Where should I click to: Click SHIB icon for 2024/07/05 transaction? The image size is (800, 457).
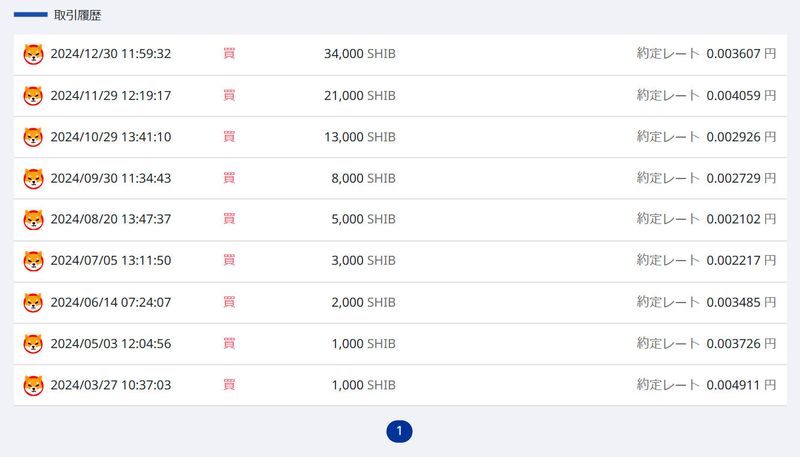tap(34, 261)
